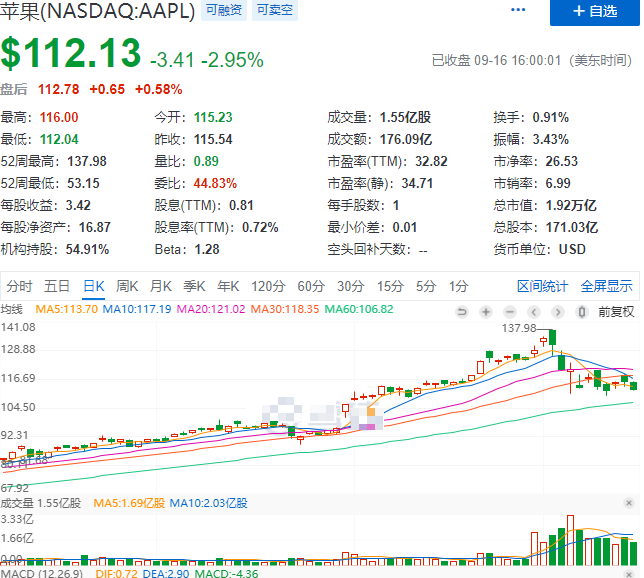This screenshot has height=578, width=644.
Task: Zoom out the chart with minus icon
Action: click(510, 312)
